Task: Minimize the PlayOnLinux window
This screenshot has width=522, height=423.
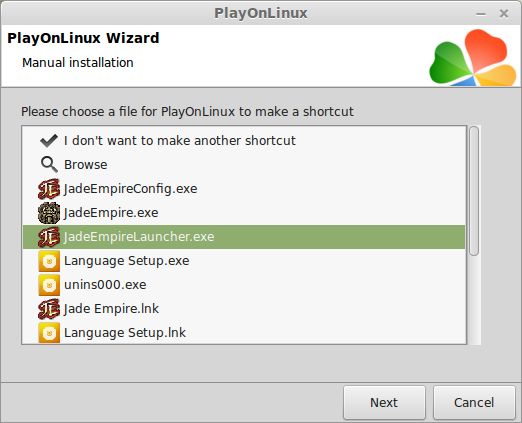Action: 481,14
